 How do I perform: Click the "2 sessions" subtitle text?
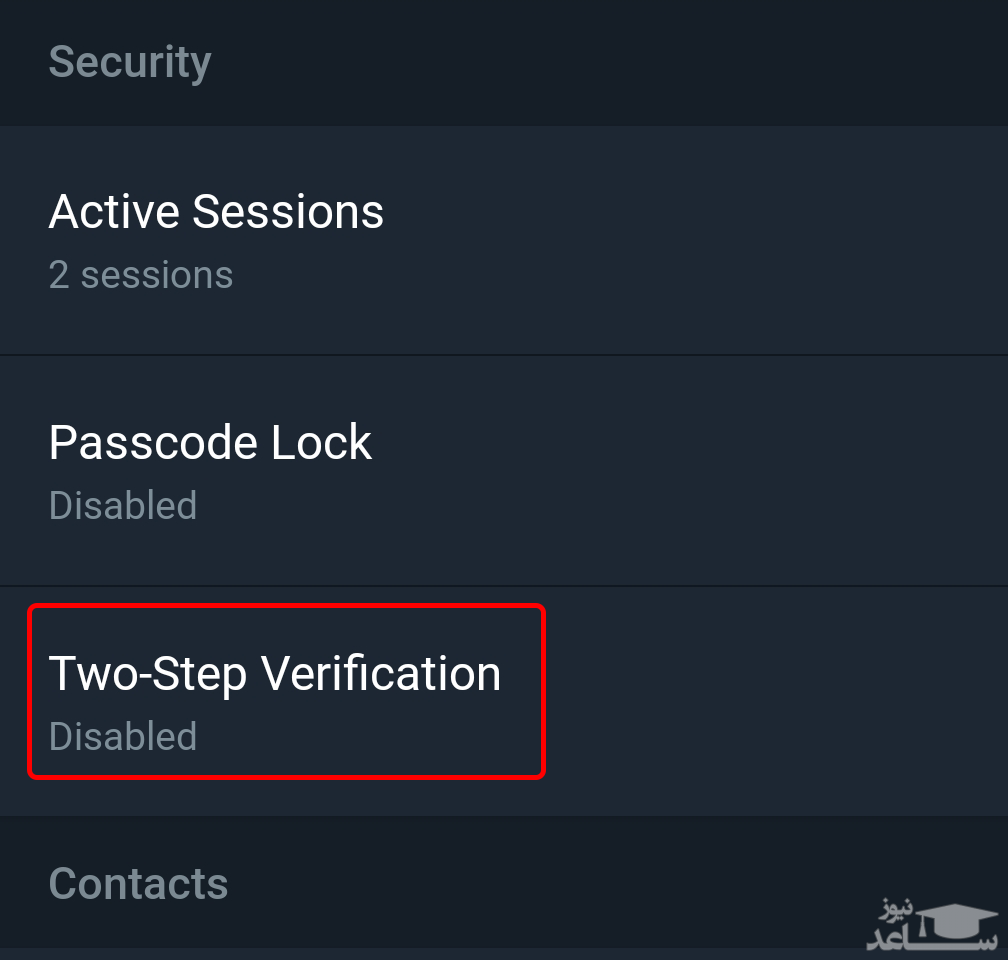pyautogui.click(x=141, y=275)
